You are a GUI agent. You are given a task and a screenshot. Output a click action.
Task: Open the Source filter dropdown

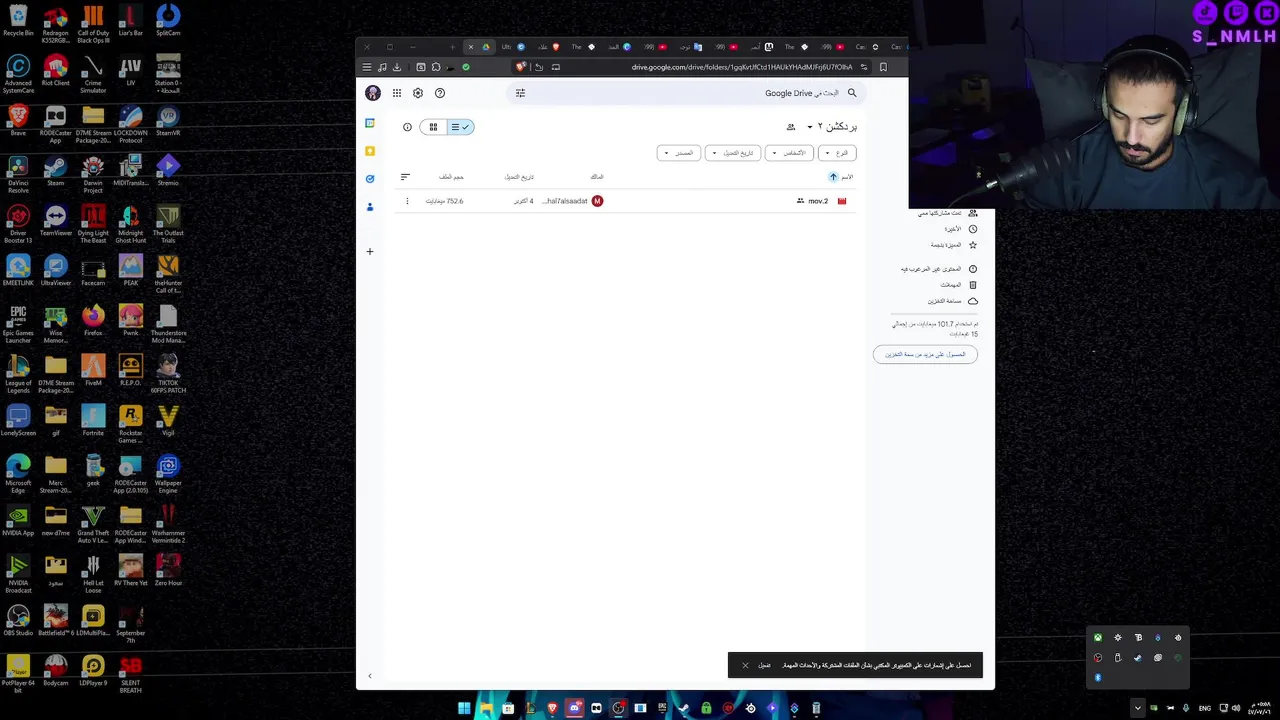click(679, 153)
